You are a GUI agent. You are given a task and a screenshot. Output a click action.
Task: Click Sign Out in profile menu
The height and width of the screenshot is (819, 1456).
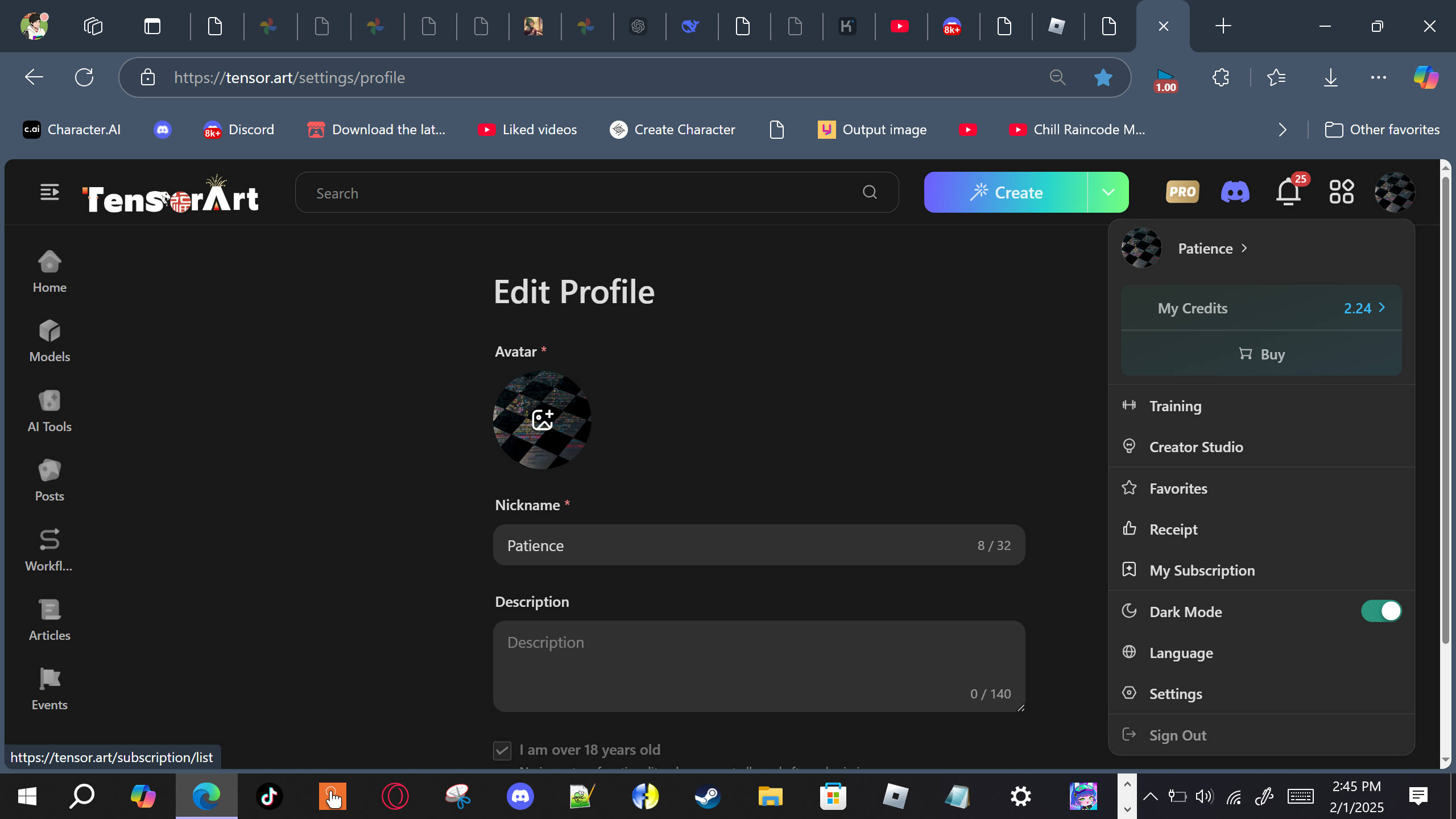point(1177,735)
